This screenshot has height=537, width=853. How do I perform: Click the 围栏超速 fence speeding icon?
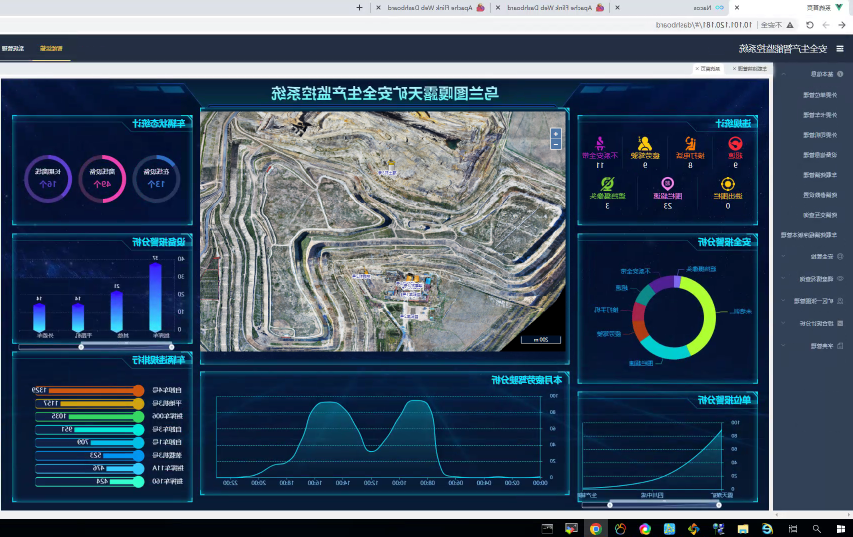pos(666,184)
